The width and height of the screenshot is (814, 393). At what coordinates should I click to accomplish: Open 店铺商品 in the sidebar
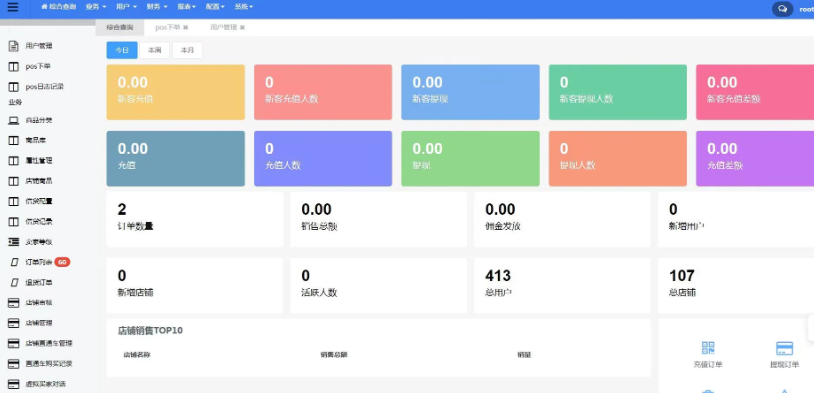pos(39,181)
